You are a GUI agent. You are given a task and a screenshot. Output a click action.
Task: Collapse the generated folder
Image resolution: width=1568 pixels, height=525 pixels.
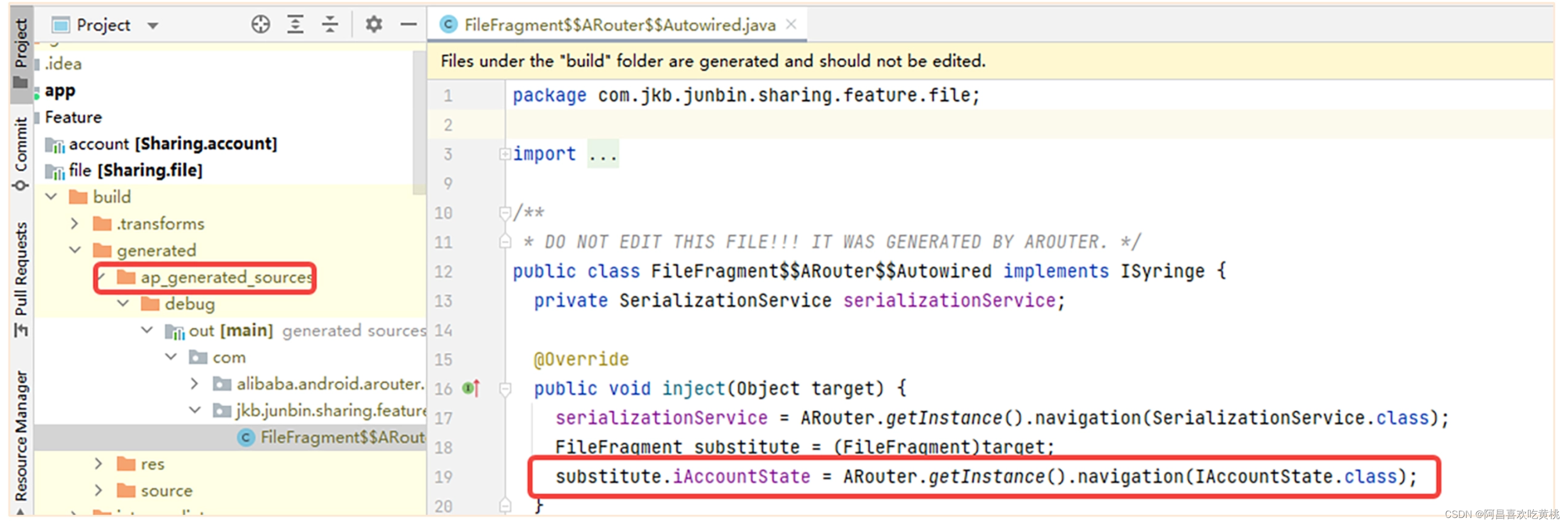point(75,250)
